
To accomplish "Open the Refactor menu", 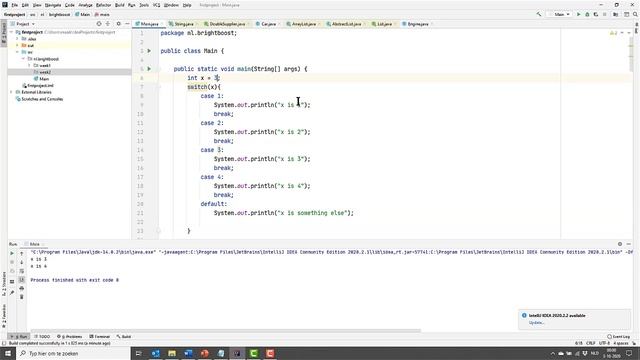I will 103,5.
